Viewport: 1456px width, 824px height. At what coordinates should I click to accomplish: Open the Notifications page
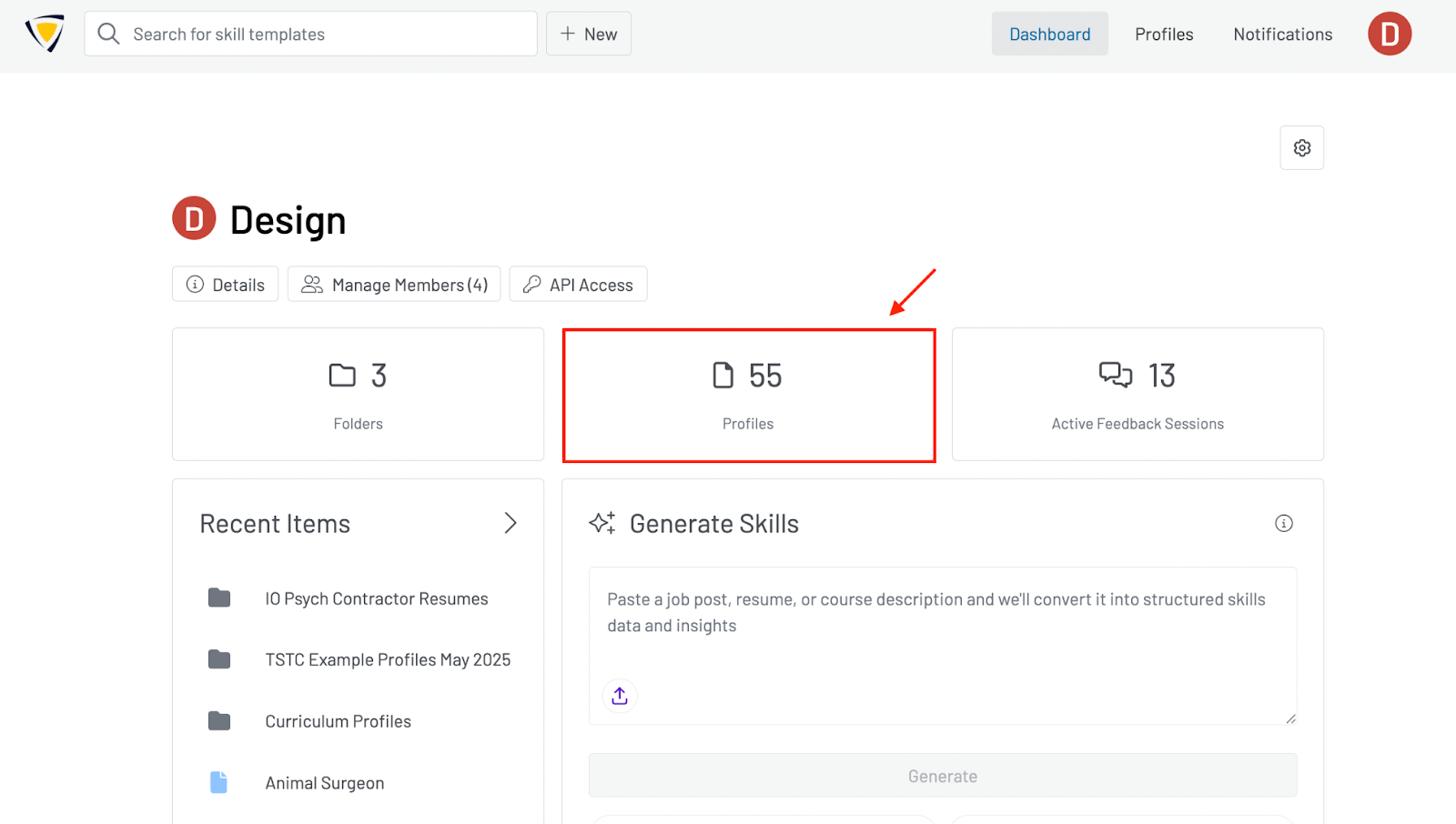click(x=1282, y=34)
